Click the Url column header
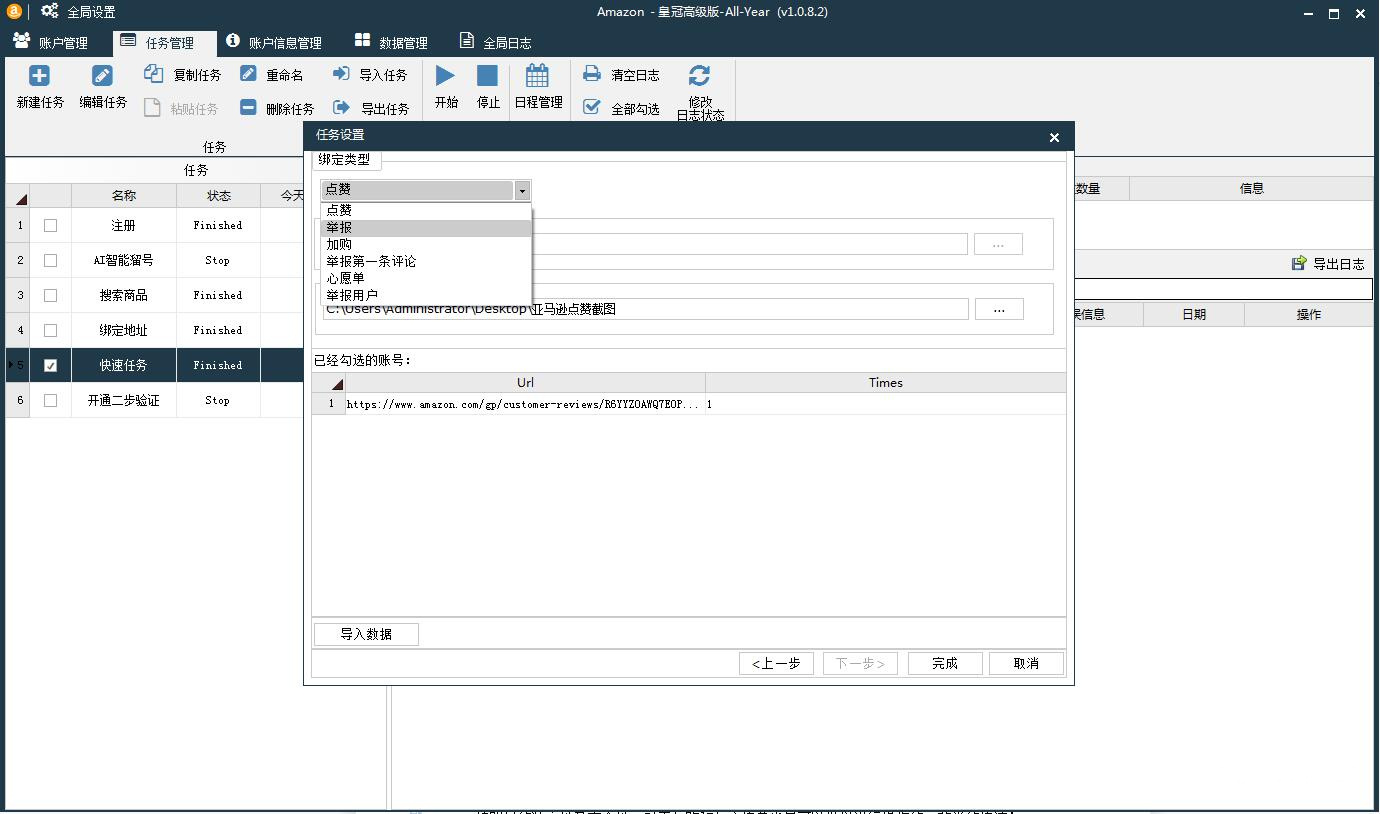The image size is (1380, 814). coord(525,382)
